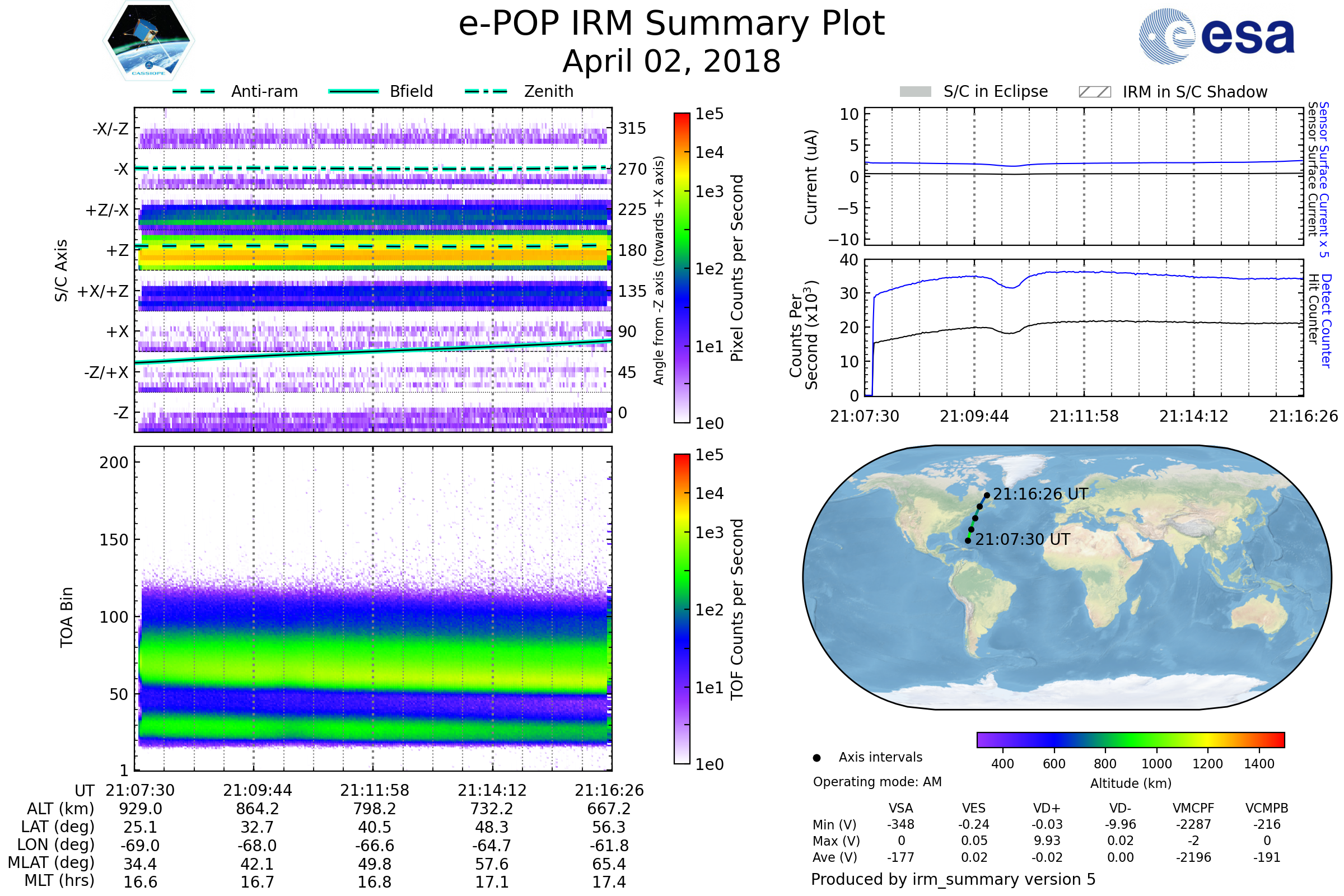This screenshot has width=1344, height=896.
Task: Click the 21:07:30 UT map start dot
Action: pos(968,540)
